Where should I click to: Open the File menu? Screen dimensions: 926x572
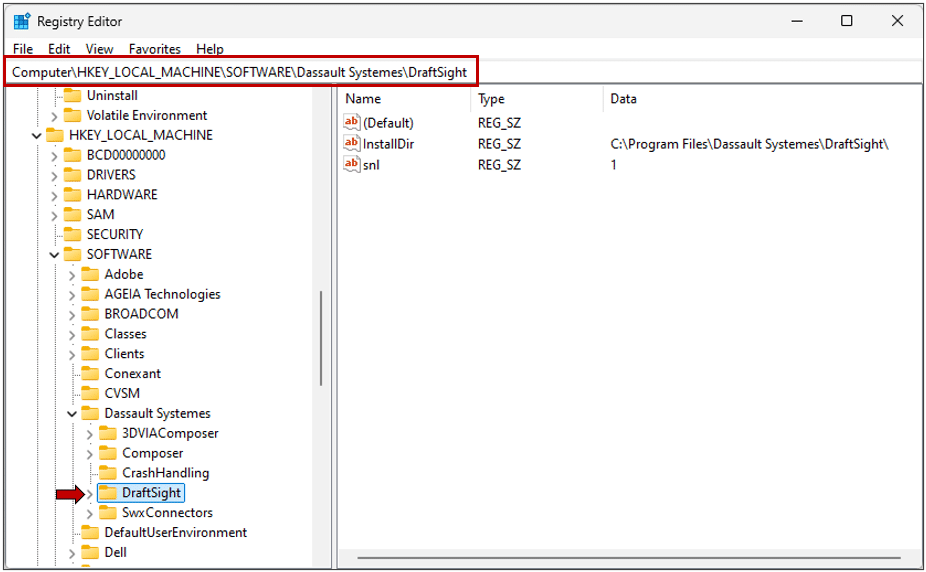(22, 49)
